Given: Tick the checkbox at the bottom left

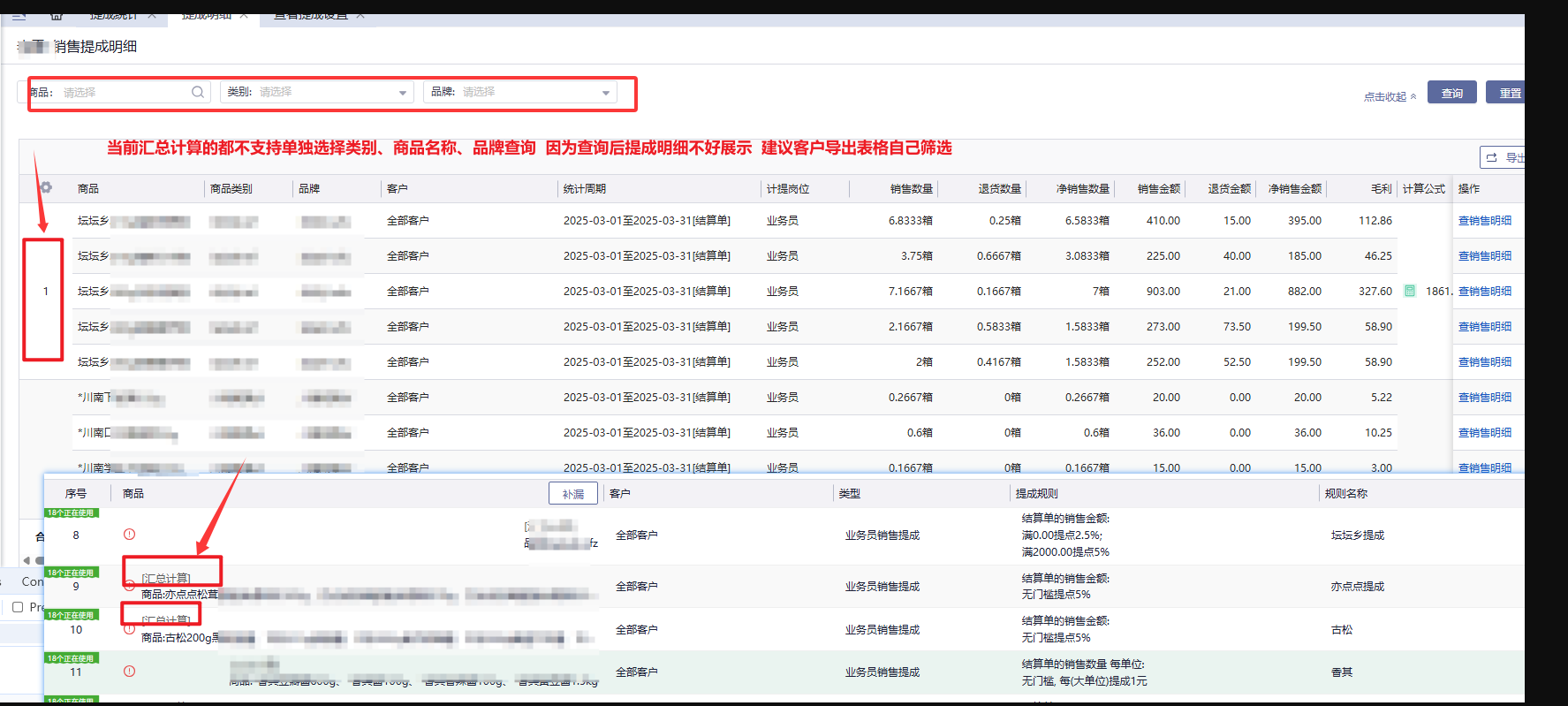Looking at the screenshot, I should (x=18, y=607).
